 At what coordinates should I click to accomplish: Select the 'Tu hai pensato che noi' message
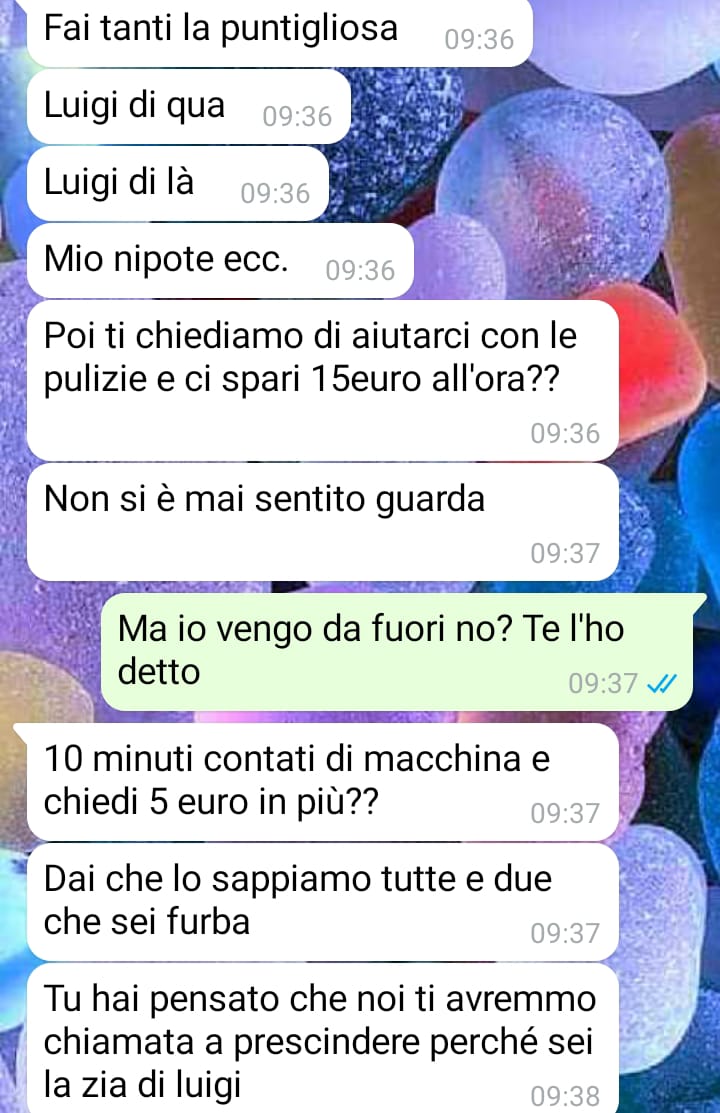point(322,1038)
